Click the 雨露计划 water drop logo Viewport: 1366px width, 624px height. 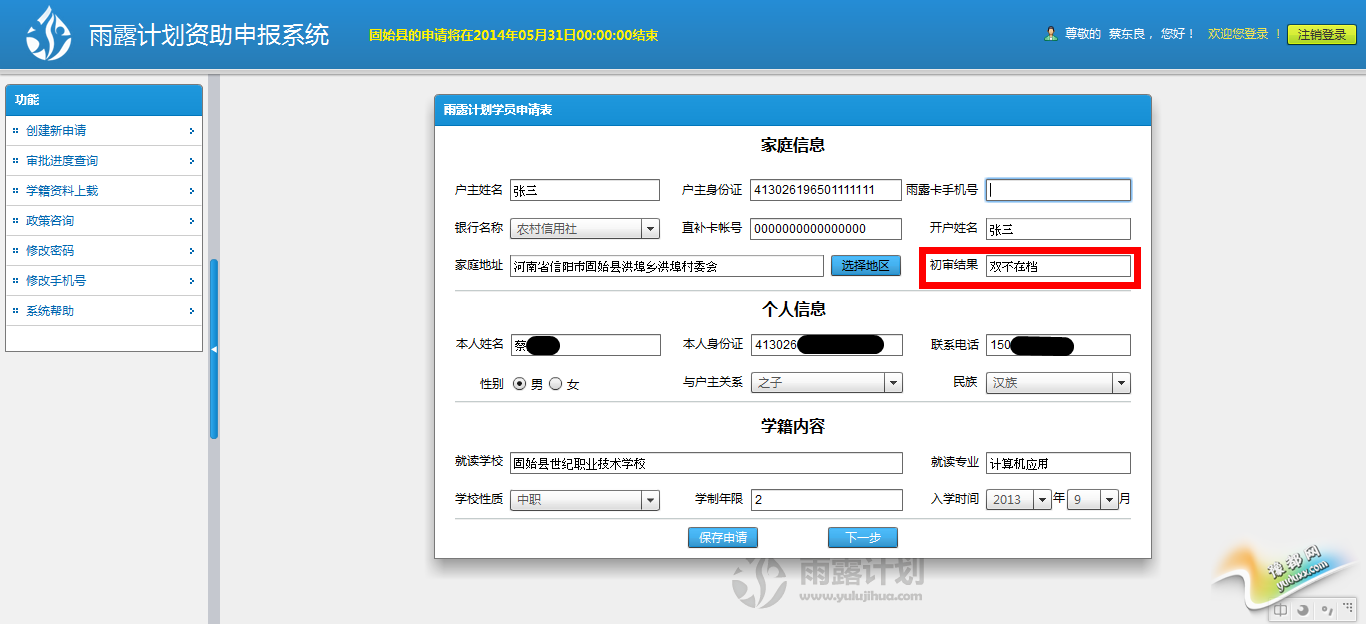pos(49,34)
